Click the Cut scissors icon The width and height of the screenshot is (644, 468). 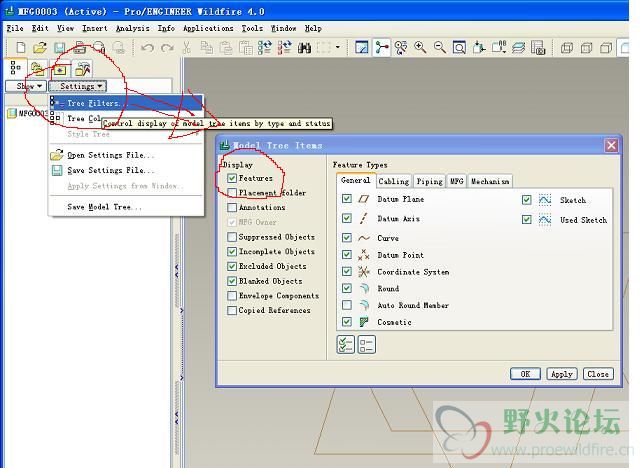click(186, 48)
